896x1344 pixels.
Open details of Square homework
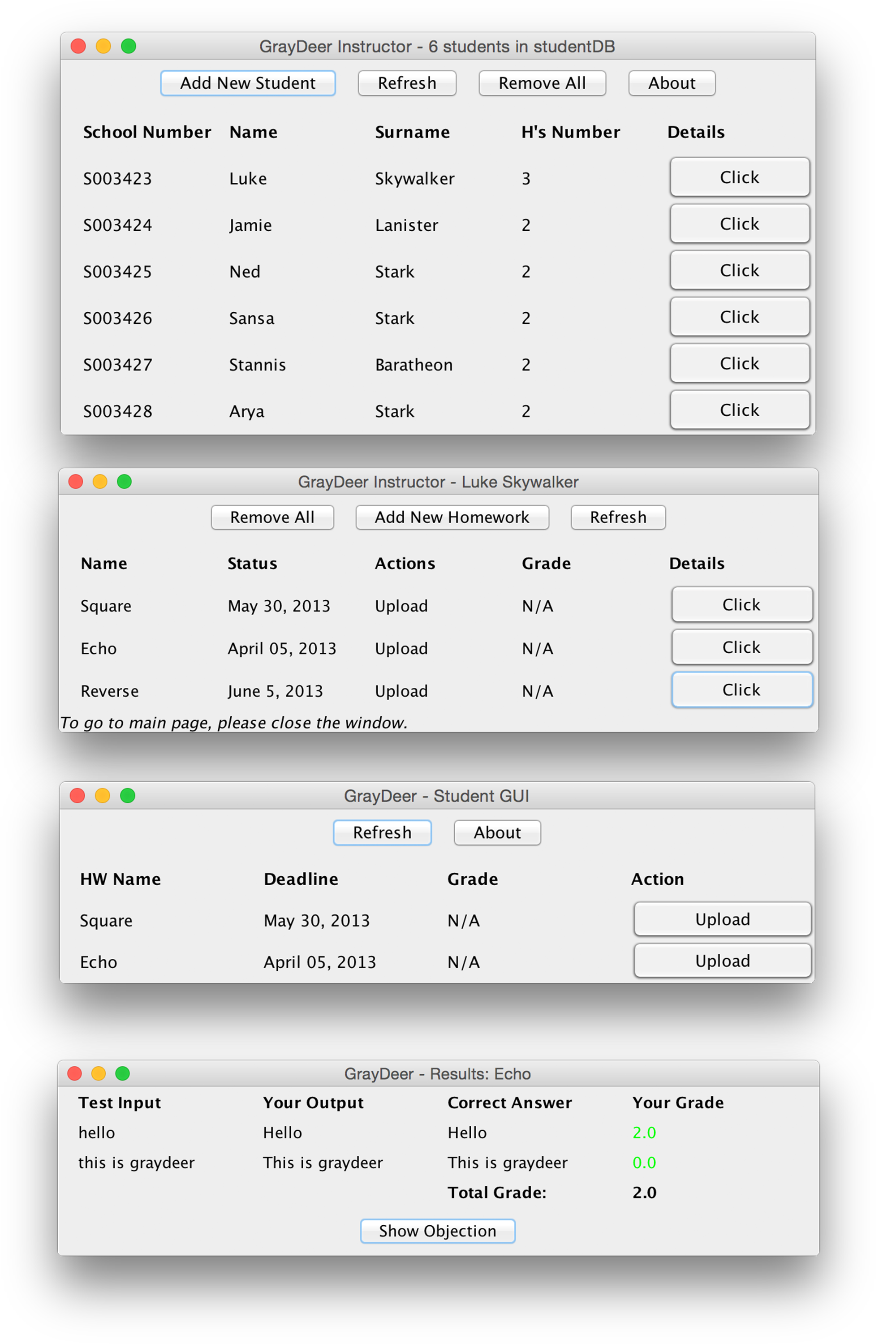(x=741, y=604)
